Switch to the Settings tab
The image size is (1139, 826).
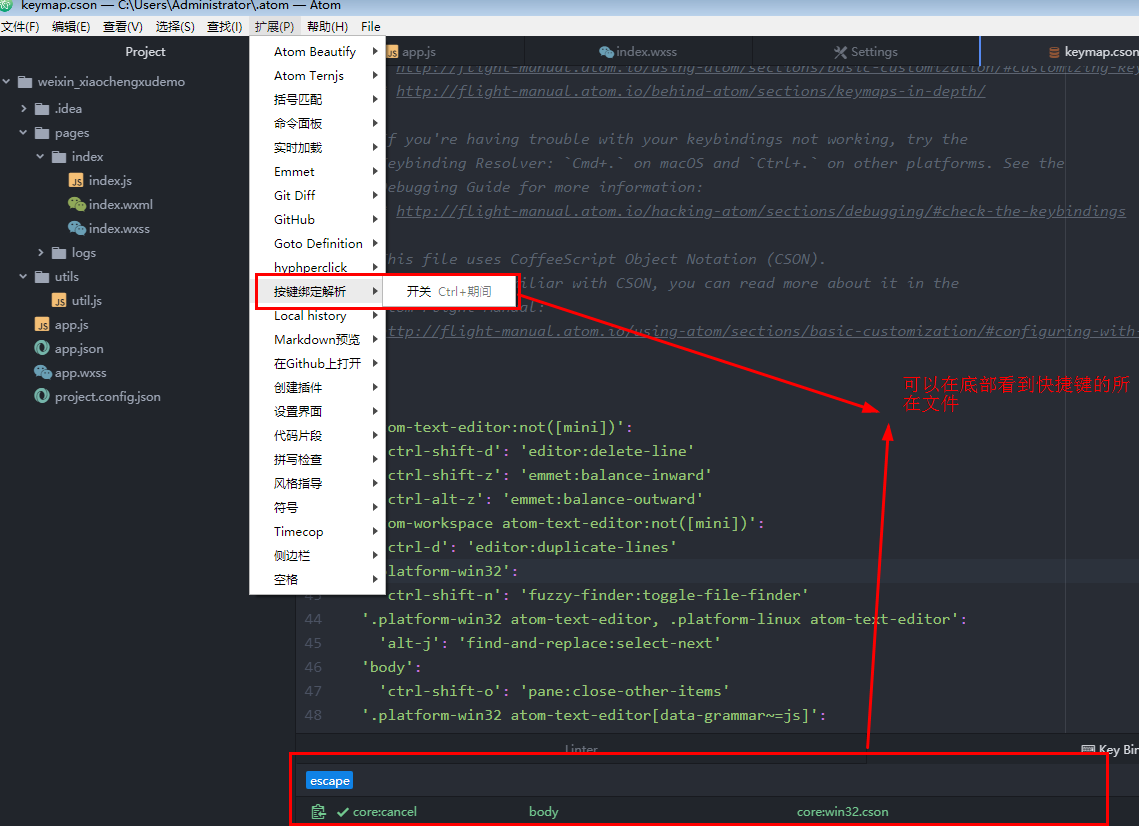click(x=866, y=52)
